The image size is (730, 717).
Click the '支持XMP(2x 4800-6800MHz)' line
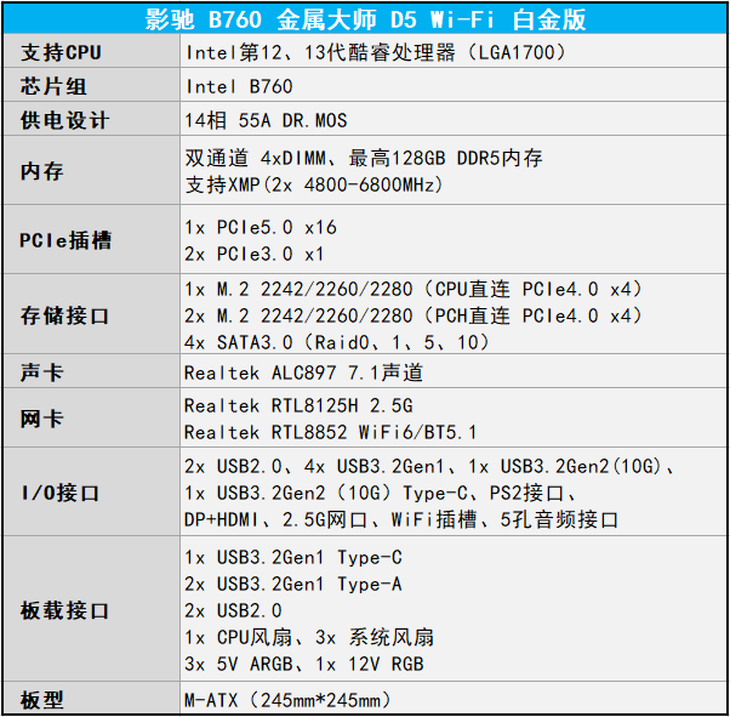point(314,185)
